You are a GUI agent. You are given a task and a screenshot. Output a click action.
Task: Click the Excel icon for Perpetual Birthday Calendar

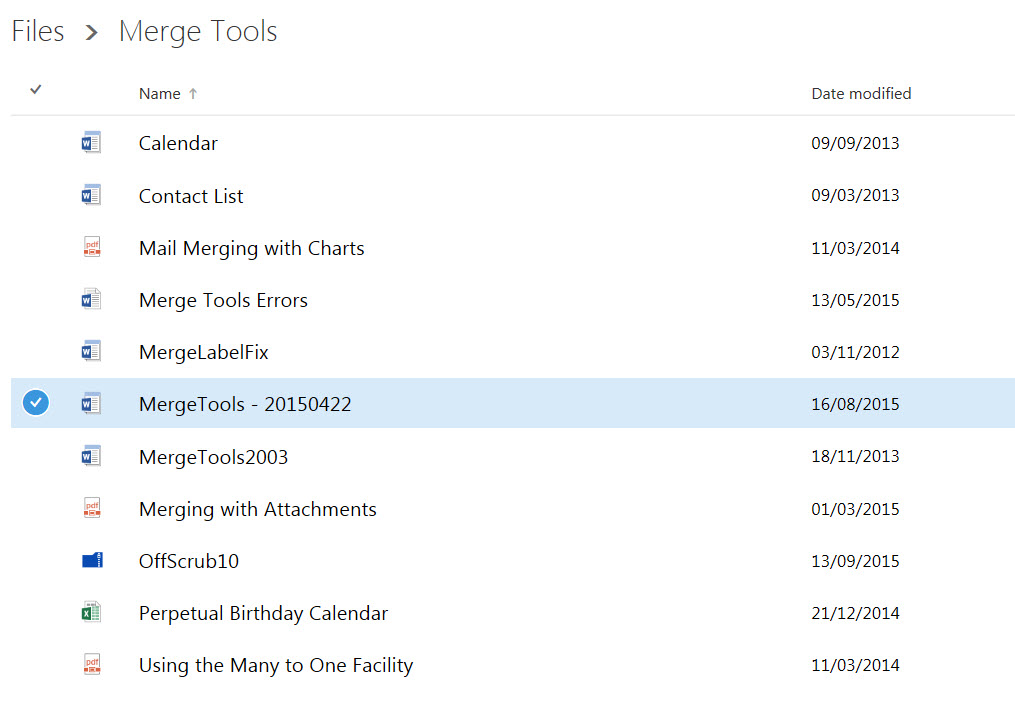[x=91, y=612]
